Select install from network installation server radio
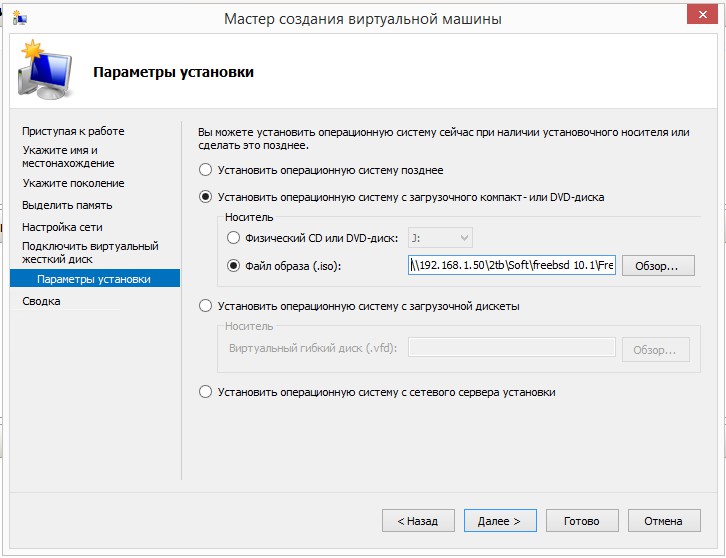The width and height of the screenshot is (726, 558). click(206, 392)
